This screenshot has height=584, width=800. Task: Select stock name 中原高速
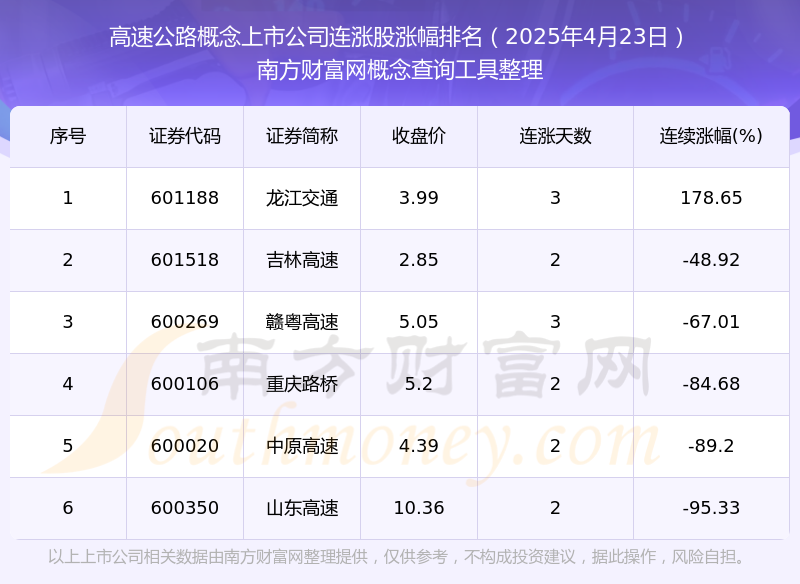click(302, 446)
